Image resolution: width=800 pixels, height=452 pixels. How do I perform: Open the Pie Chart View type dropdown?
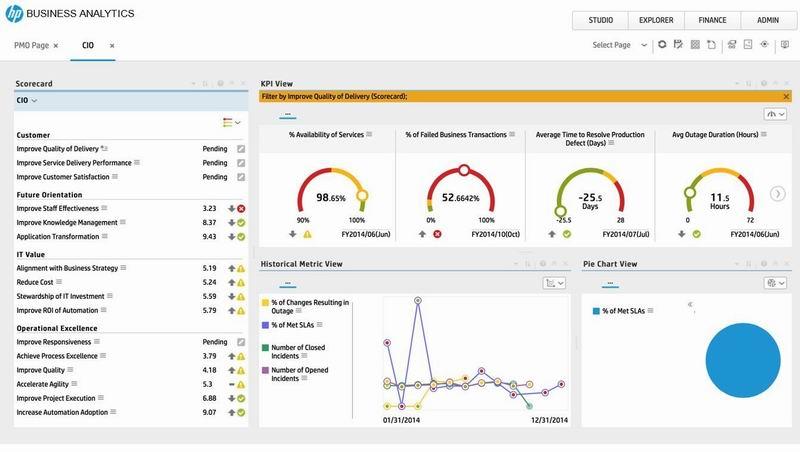pos(775,283)
